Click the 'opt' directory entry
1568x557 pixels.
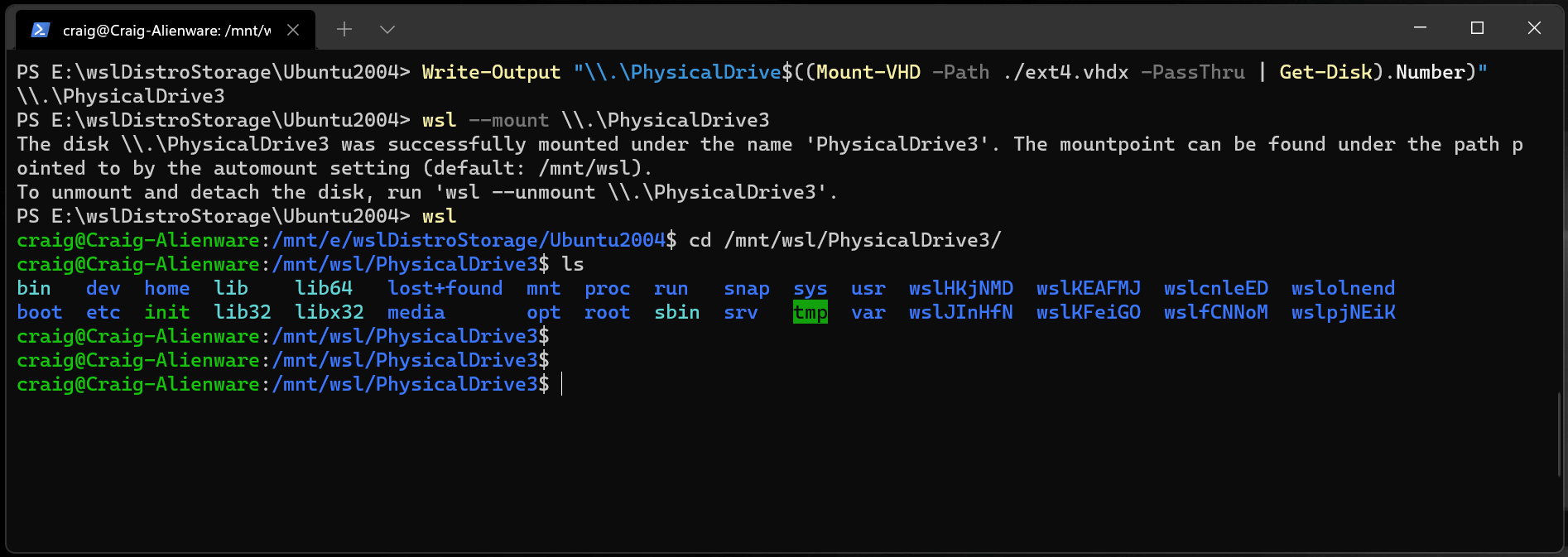click(x=544, y=312)
